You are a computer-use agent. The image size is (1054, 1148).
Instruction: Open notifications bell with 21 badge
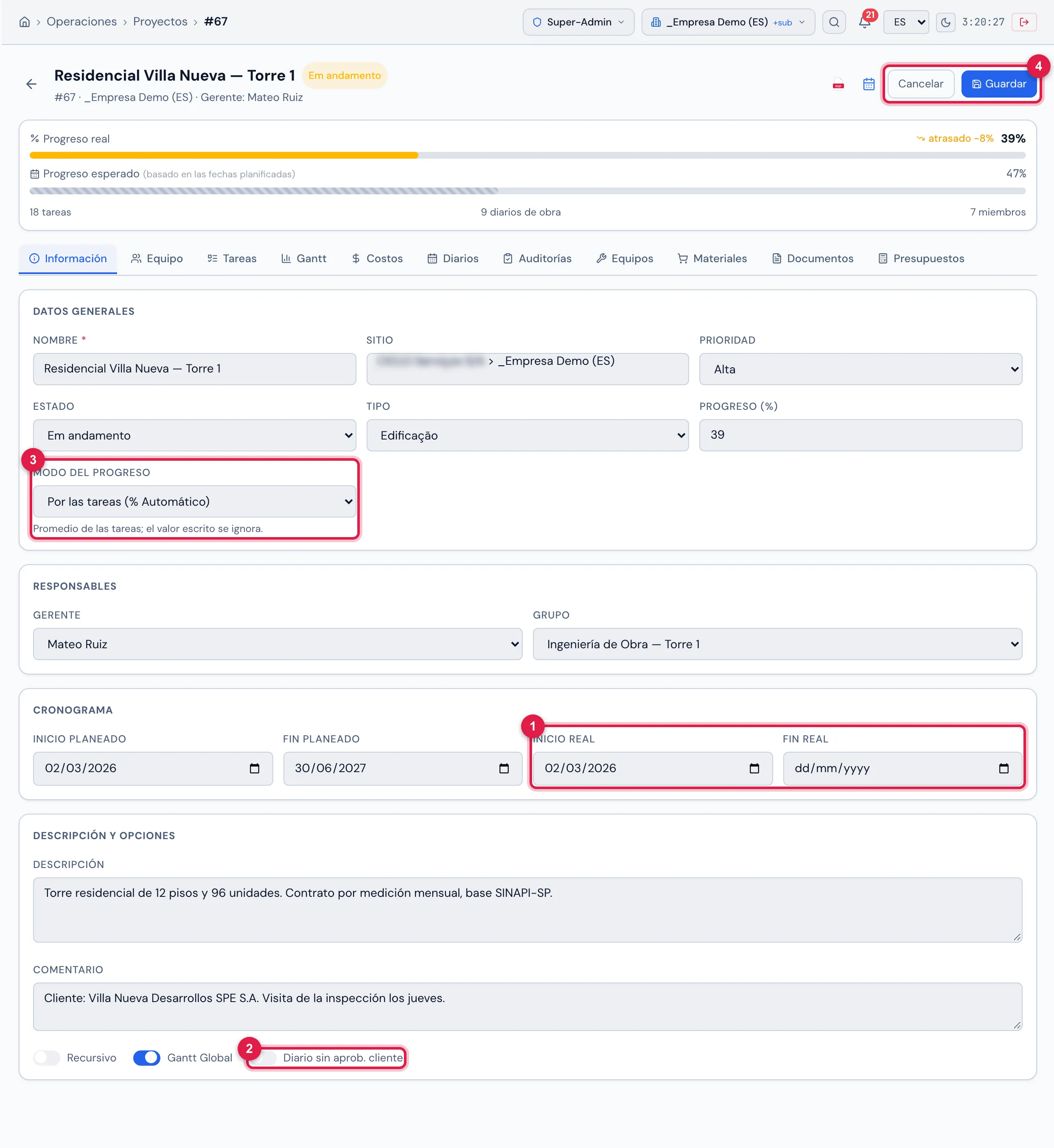(865, 22)
